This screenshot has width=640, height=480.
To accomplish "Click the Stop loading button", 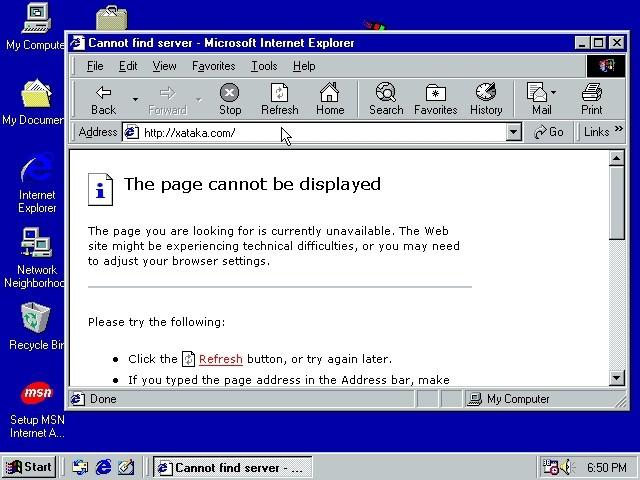I will (230, 100).
